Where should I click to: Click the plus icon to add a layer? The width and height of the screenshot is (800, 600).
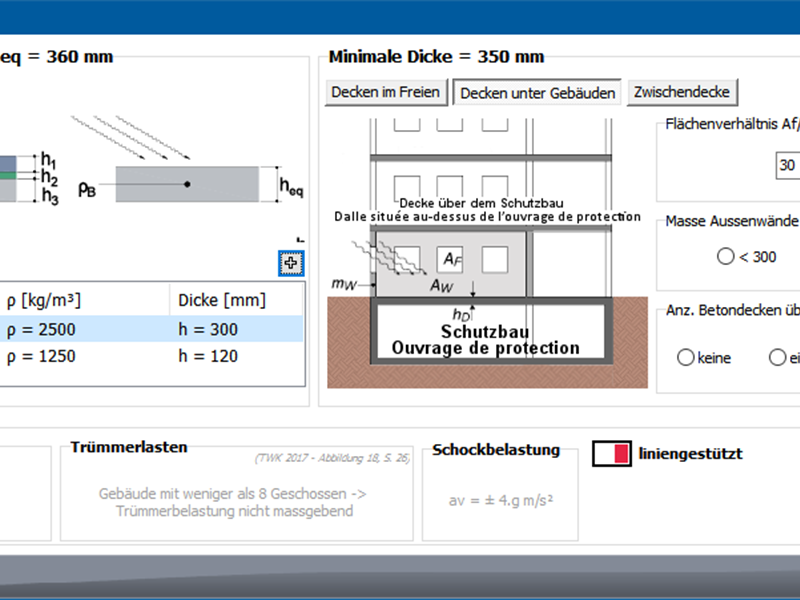[x=291, y=263]
